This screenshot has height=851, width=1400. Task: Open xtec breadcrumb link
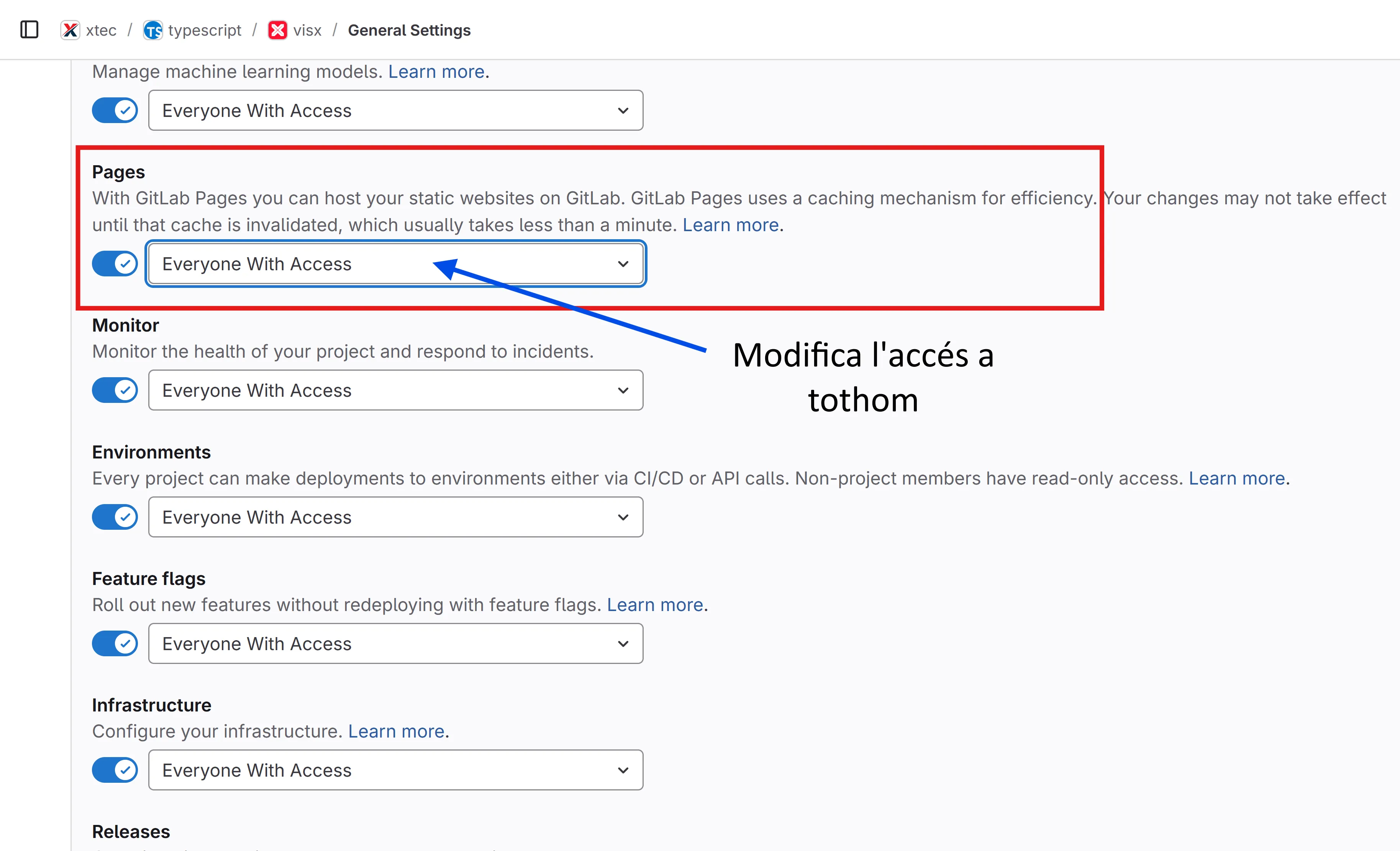tap(101, 30)
